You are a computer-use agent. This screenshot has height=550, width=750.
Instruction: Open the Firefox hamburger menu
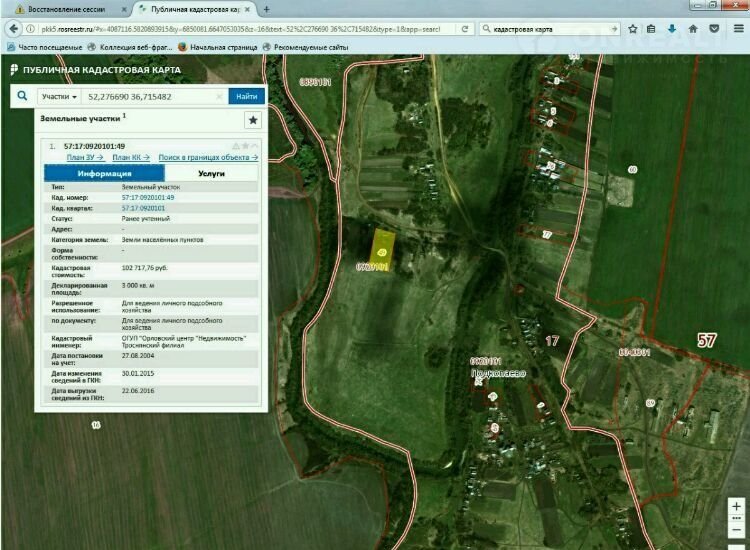click(739, 29)
